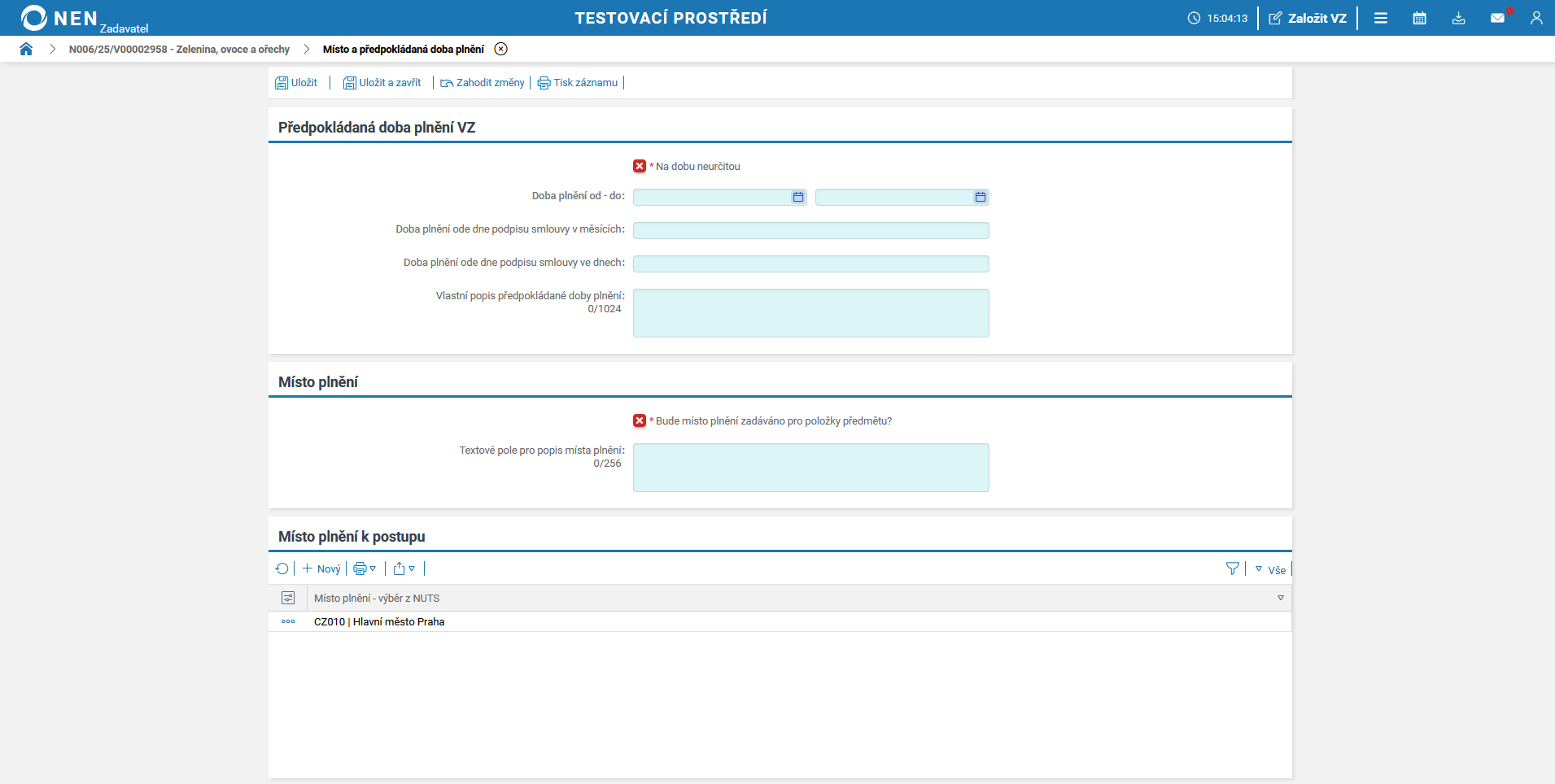
Task: Open breadcrumb N006/25/V00002958 Zelenina, ovoce a ořechy
Action: click(x=179, y=49)
